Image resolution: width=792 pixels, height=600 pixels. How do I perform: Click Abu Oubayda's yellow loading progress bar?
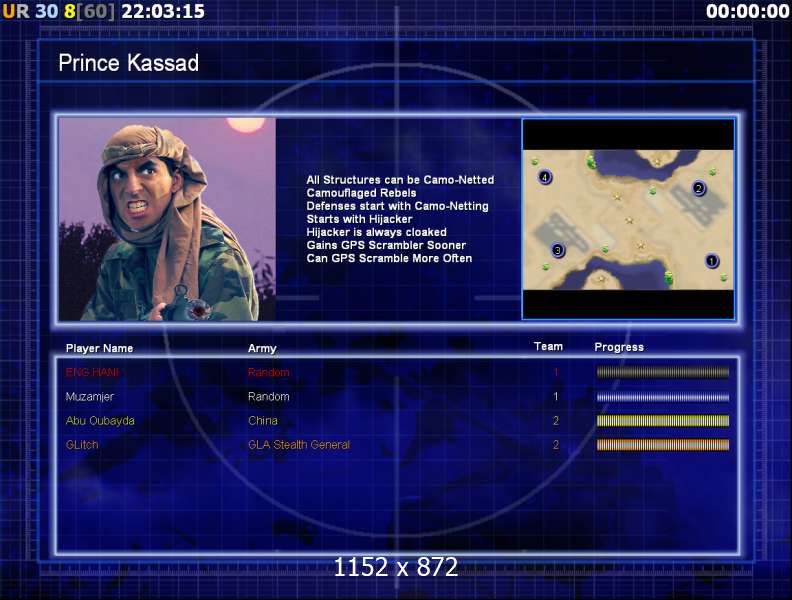[x=663, y=421]
